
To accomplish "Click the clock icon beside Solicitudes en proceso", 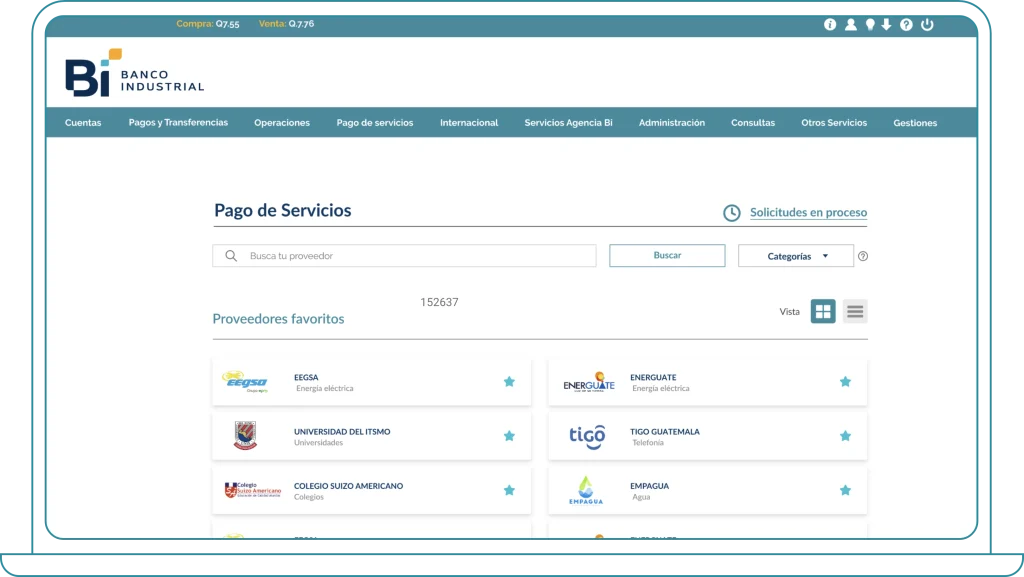I will pos(730,212).
